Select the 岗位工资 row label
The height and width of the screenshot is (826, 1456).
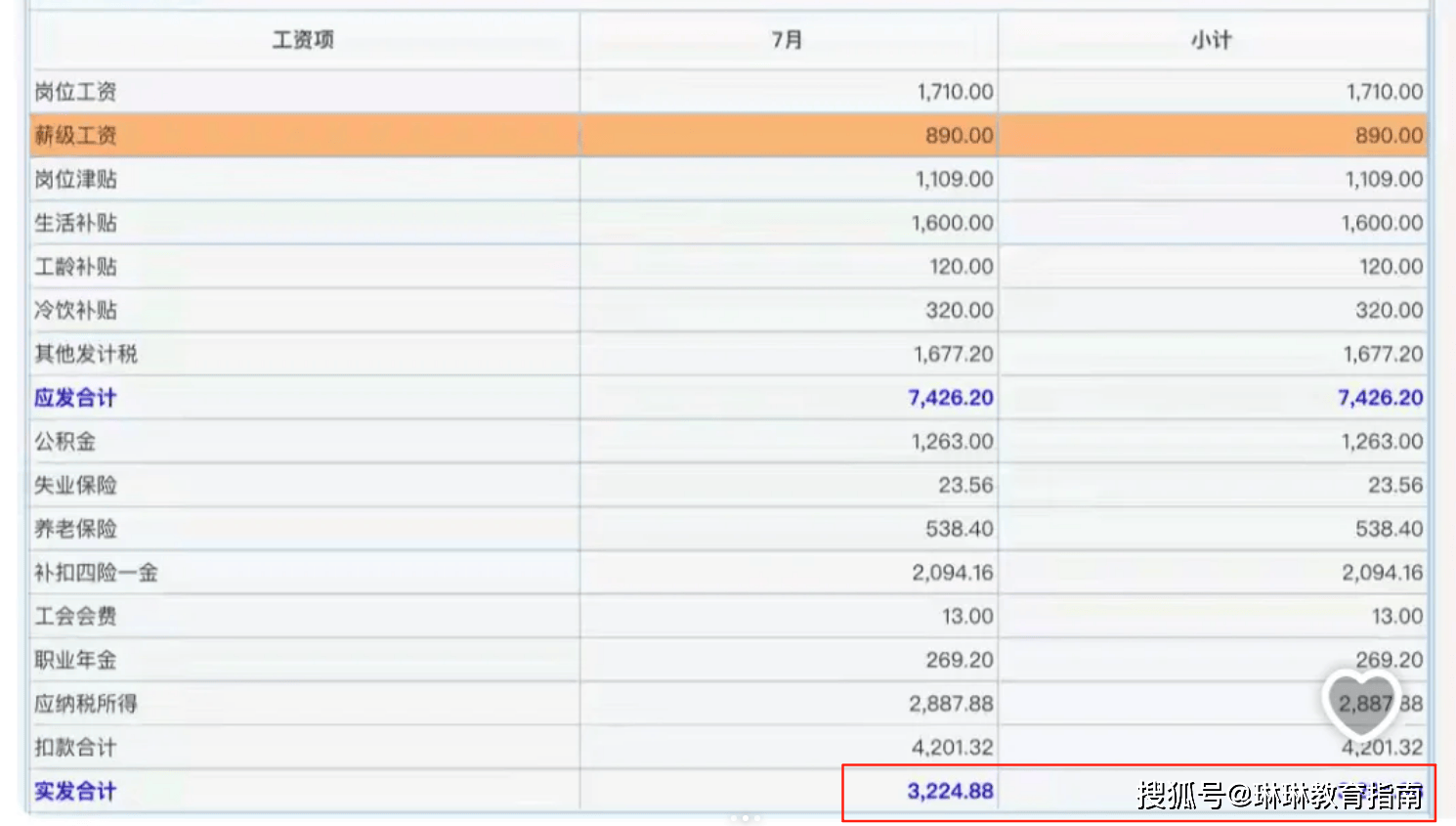pyautogui.click(x=76, y=92)
